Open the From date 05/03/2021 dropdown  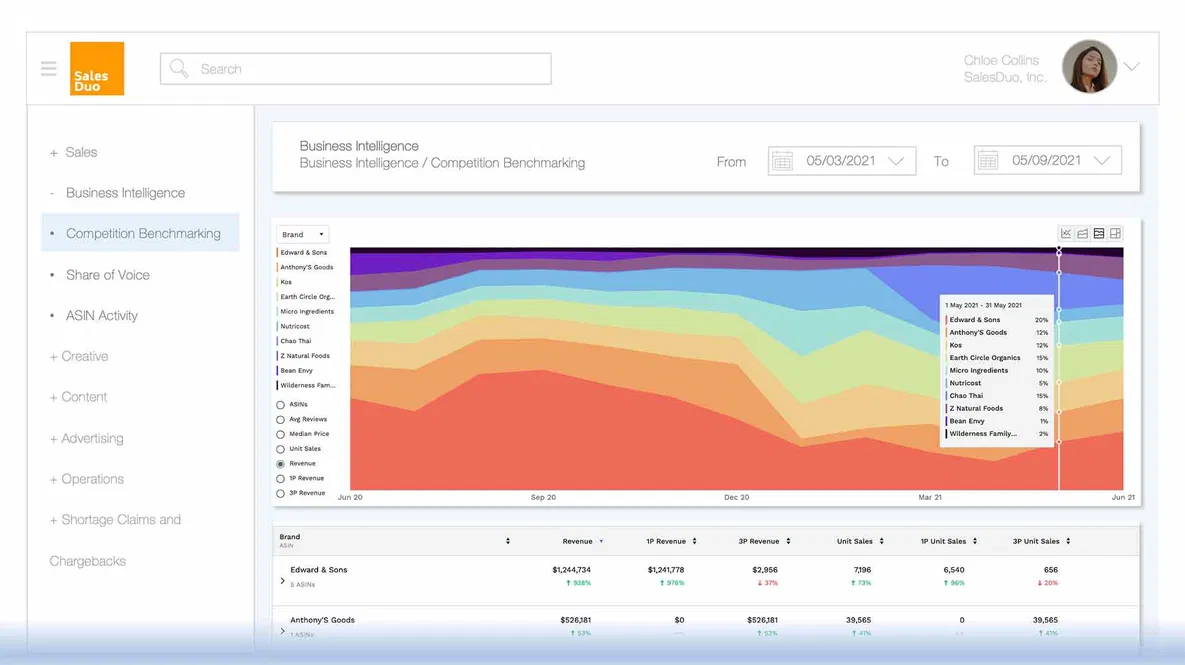[x=842, y=161]
